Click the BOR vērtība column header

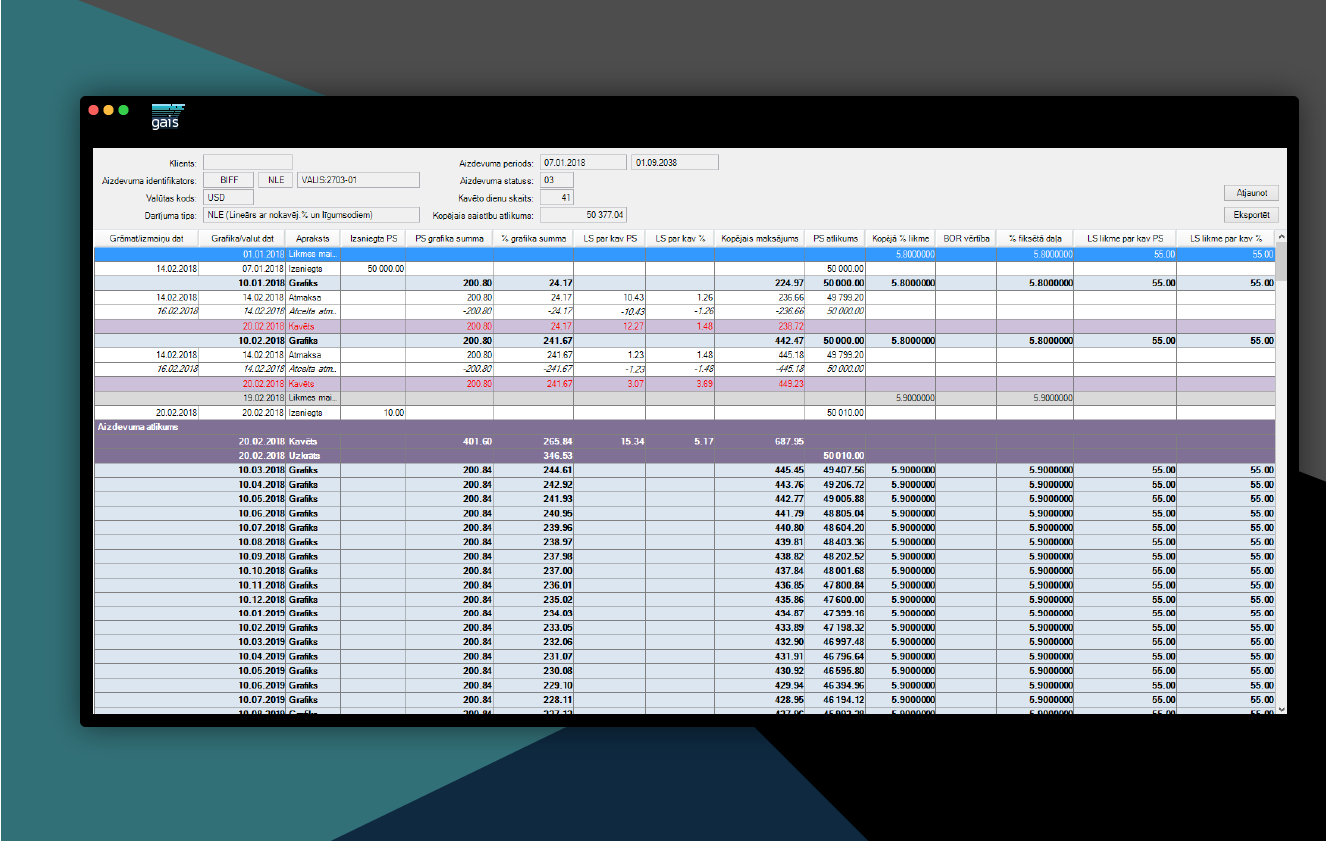pos(966,239)
